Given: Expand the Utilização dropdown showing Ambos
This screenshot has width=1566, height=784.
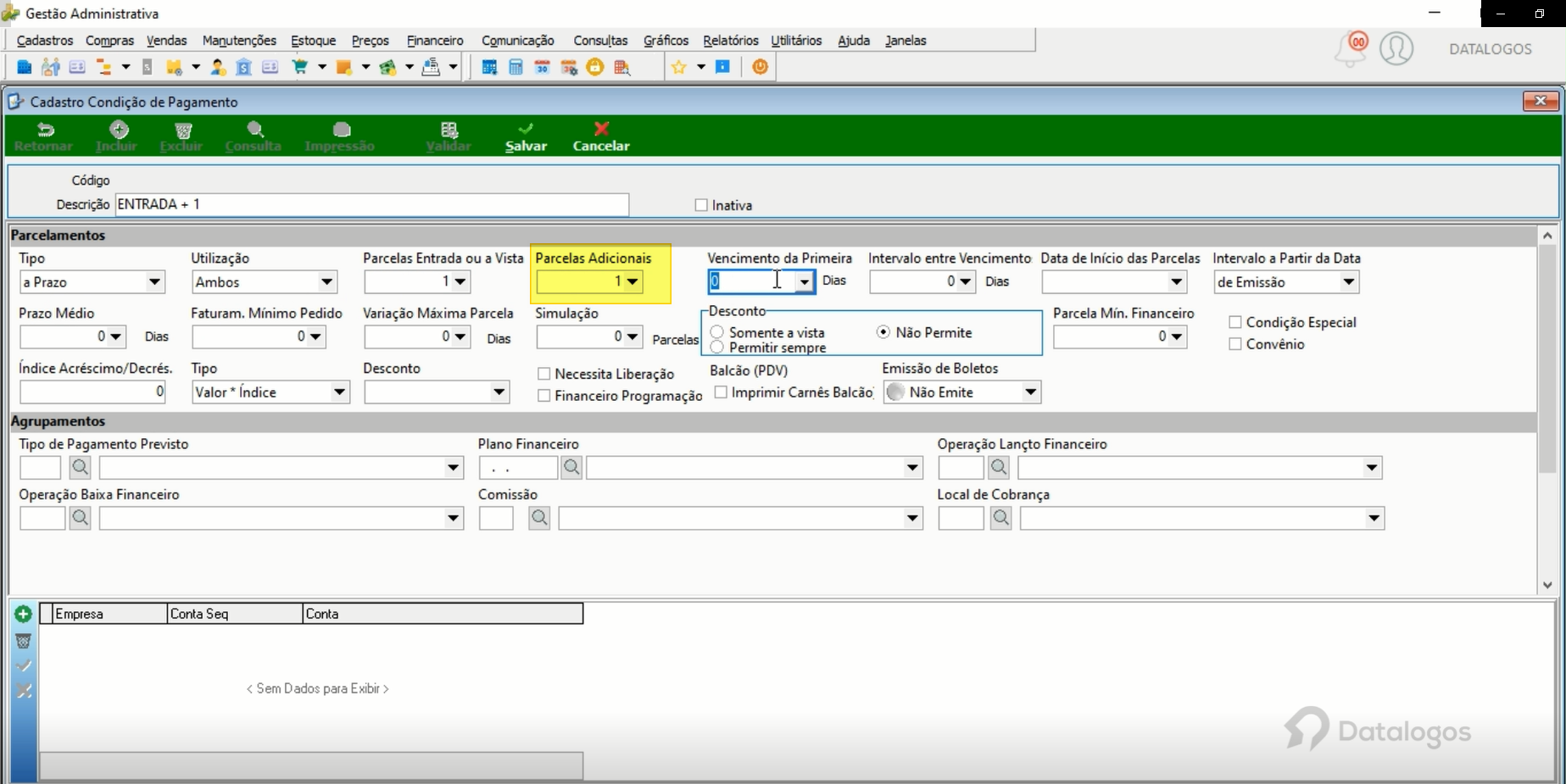Looking at the screenshot, I should [265, 282].
